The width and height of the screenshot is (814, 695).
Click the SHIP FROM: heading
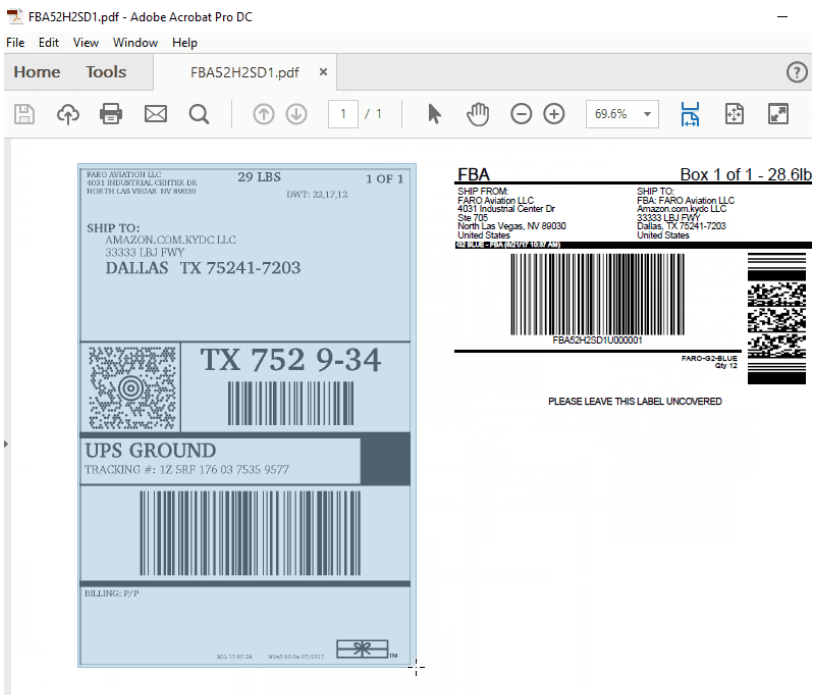click(482, 192)
